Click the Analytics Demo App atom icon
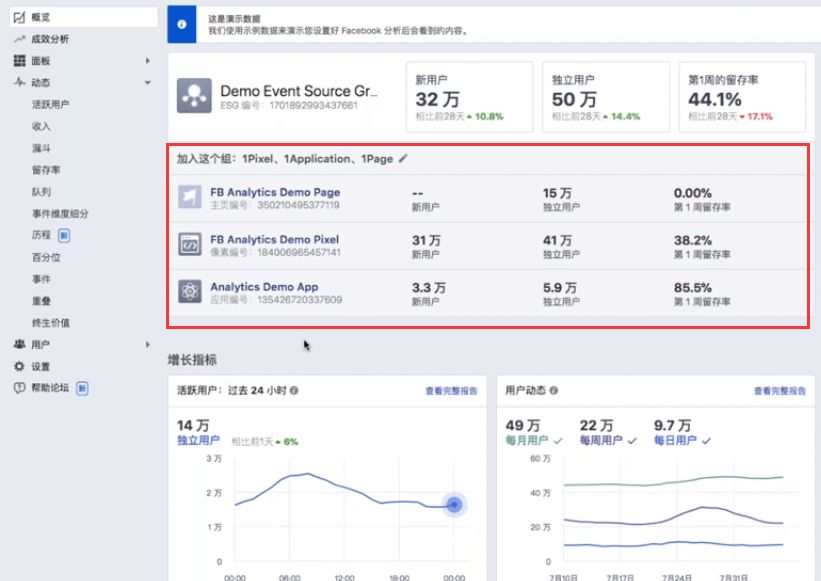The image size is (821, 581). 190,291
